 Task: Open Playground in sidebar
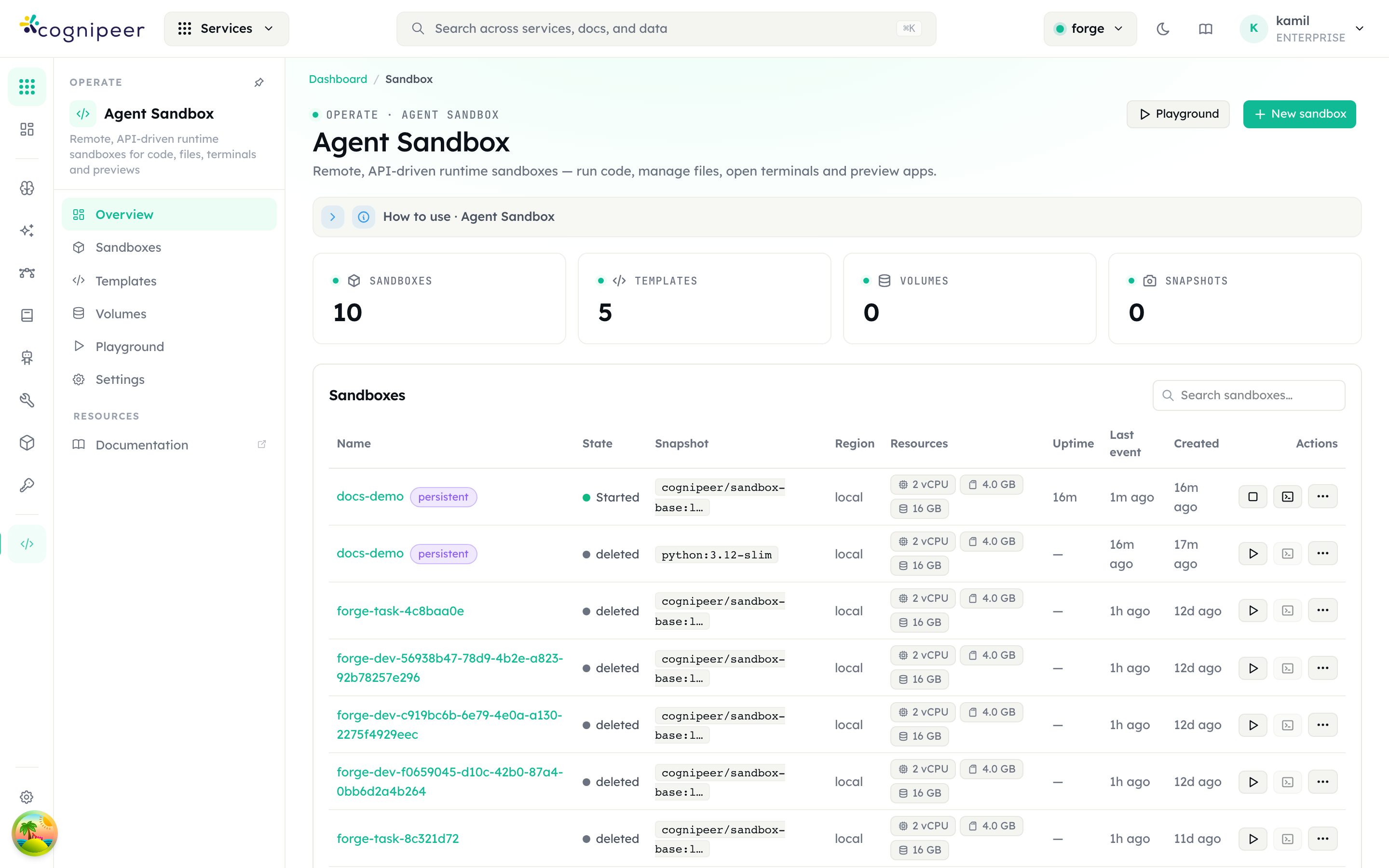pos(169,346)
